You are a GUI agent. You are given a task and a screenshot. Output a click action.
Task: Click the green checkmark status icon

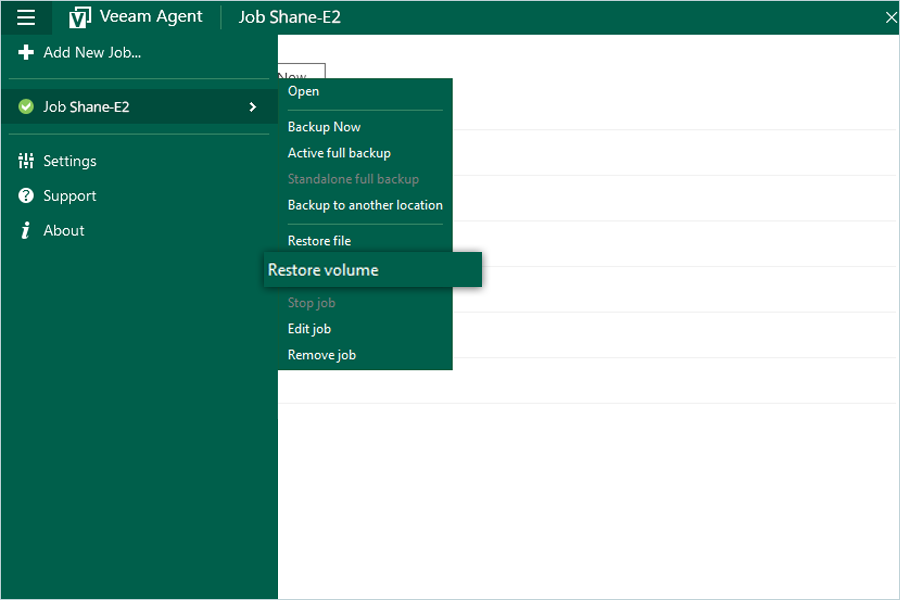tap(26, 107)
